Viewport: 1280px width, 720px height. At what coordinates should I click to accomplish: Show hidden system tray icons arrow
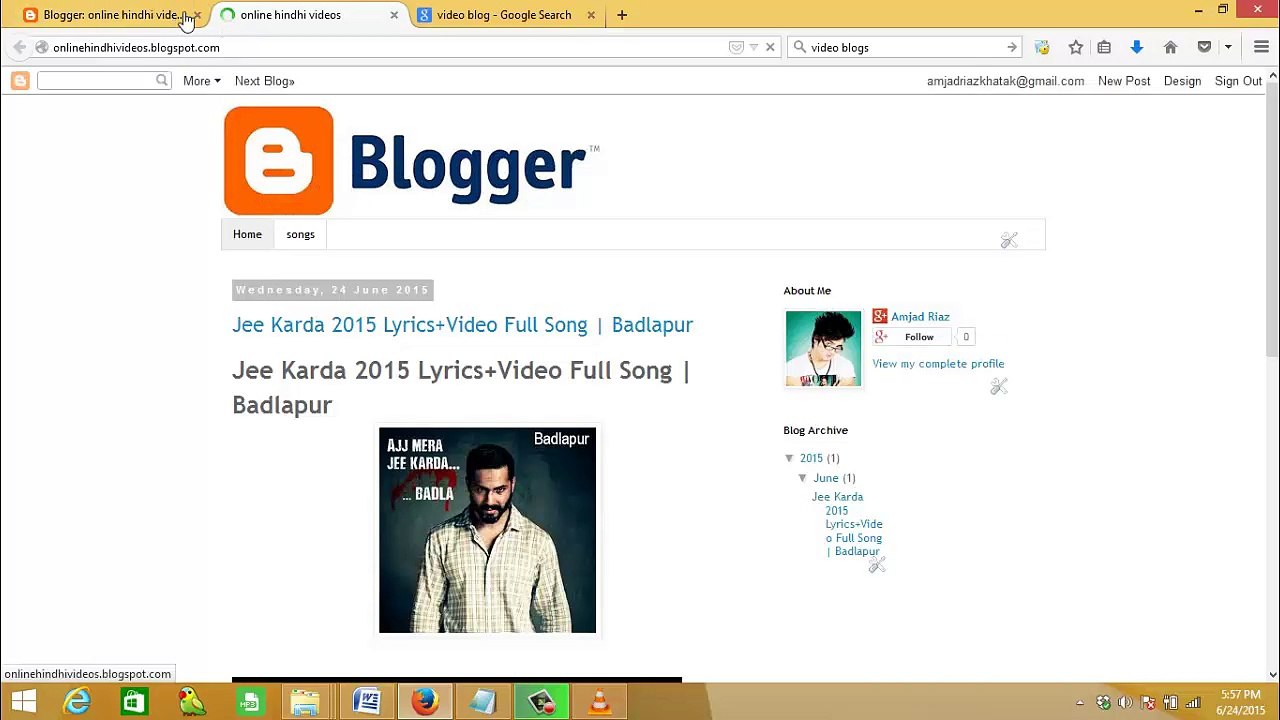(1080, 703)
